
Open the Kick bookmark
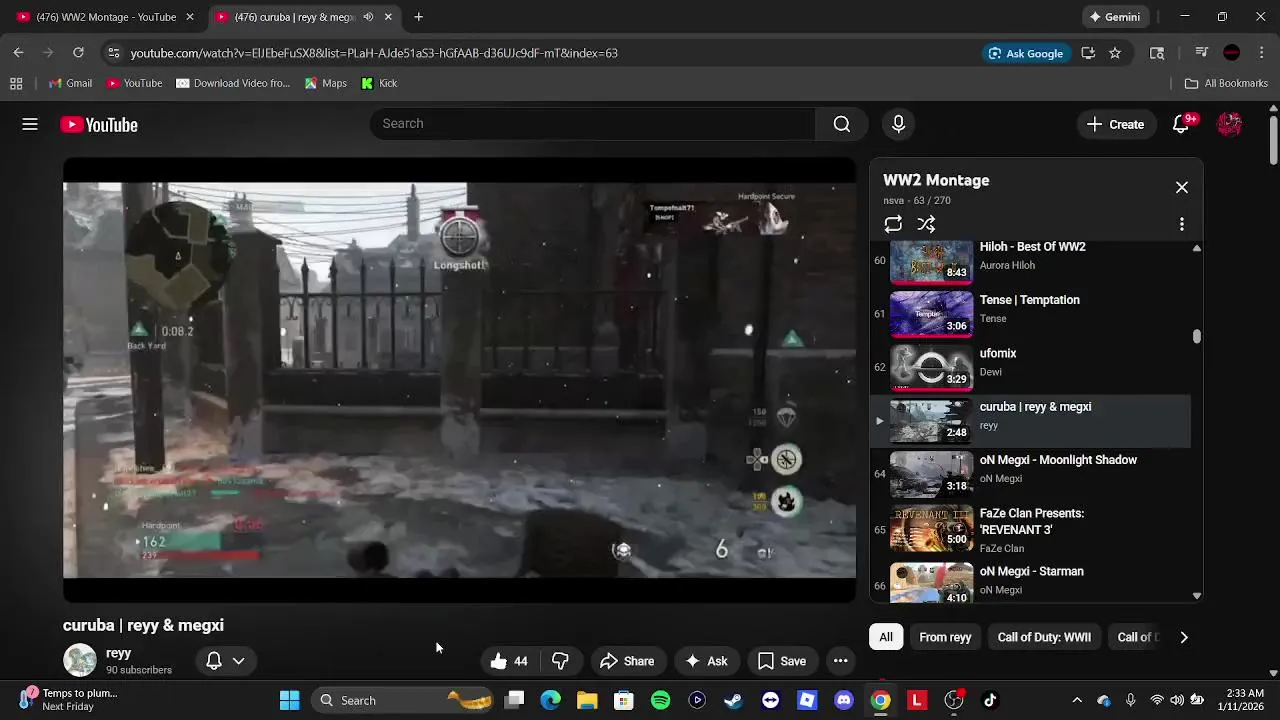pos(379,83)
